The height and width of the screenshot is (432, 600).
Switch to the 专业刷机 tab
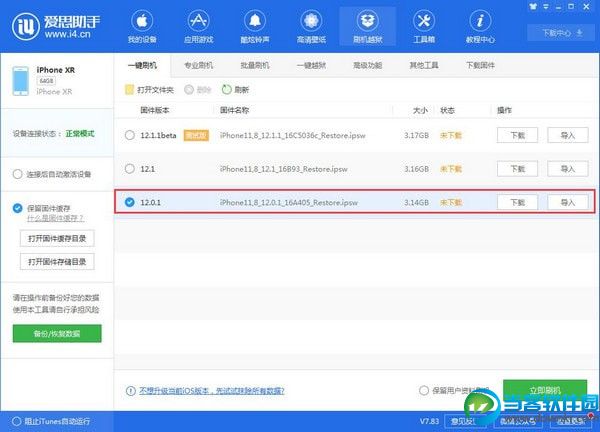(198, 65)
